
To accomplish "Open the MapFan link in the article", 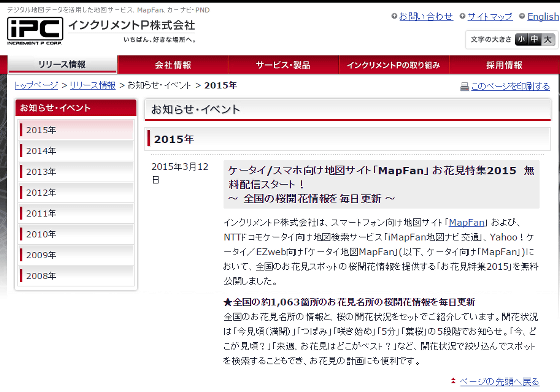I will point(467,223).
